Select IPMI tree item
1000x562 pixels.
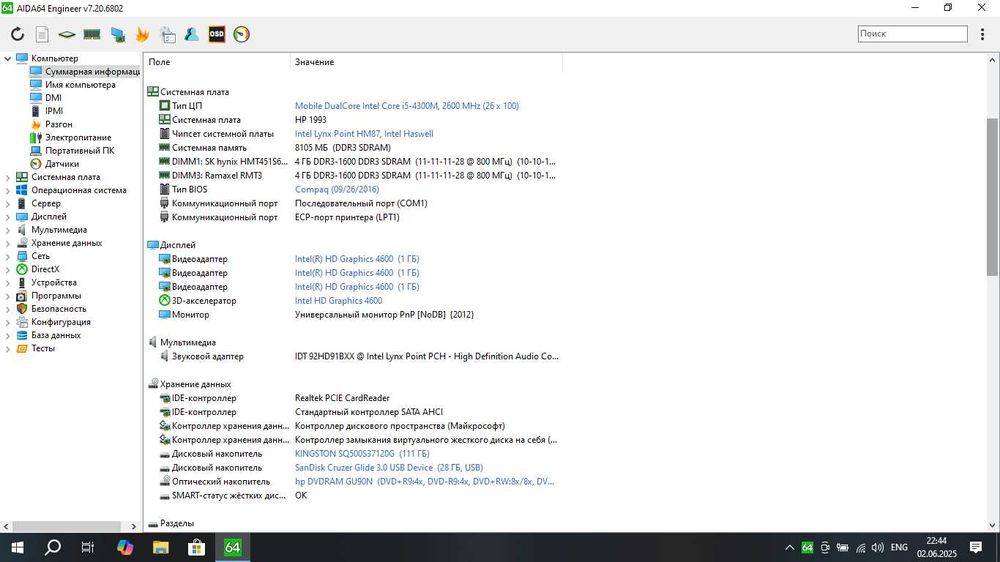[x=54, y=111]
